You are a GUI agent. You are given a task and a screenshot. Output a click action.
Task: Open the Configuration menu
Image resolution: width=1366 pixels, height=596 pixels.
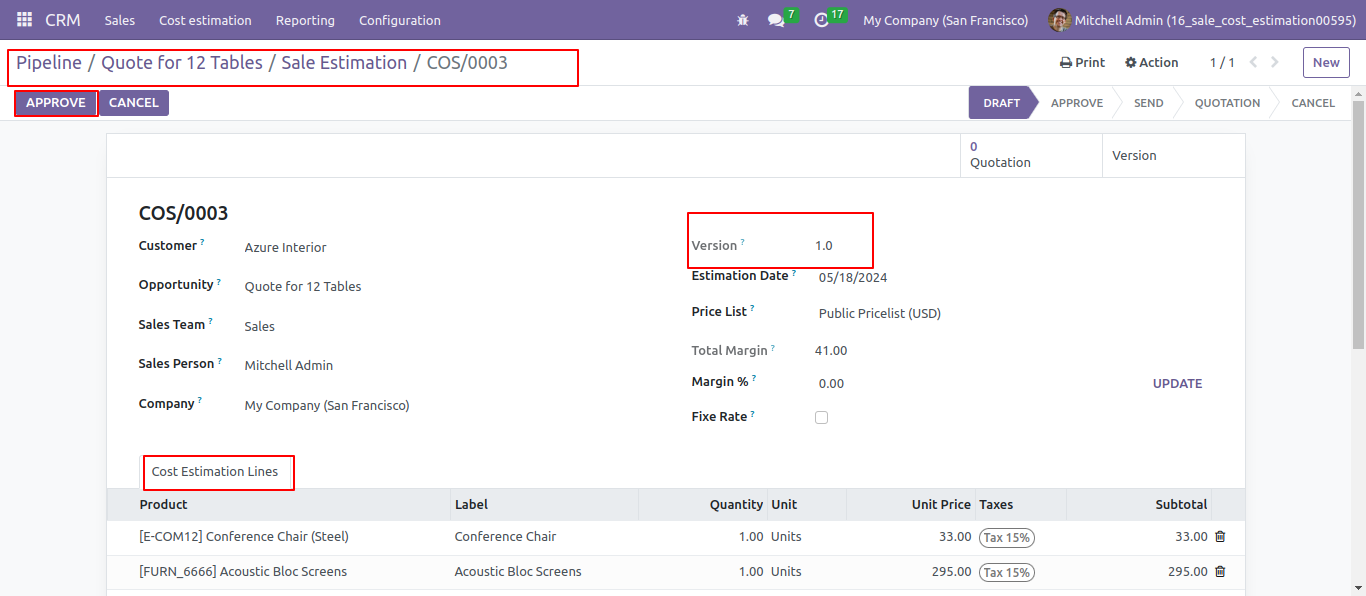399,20
